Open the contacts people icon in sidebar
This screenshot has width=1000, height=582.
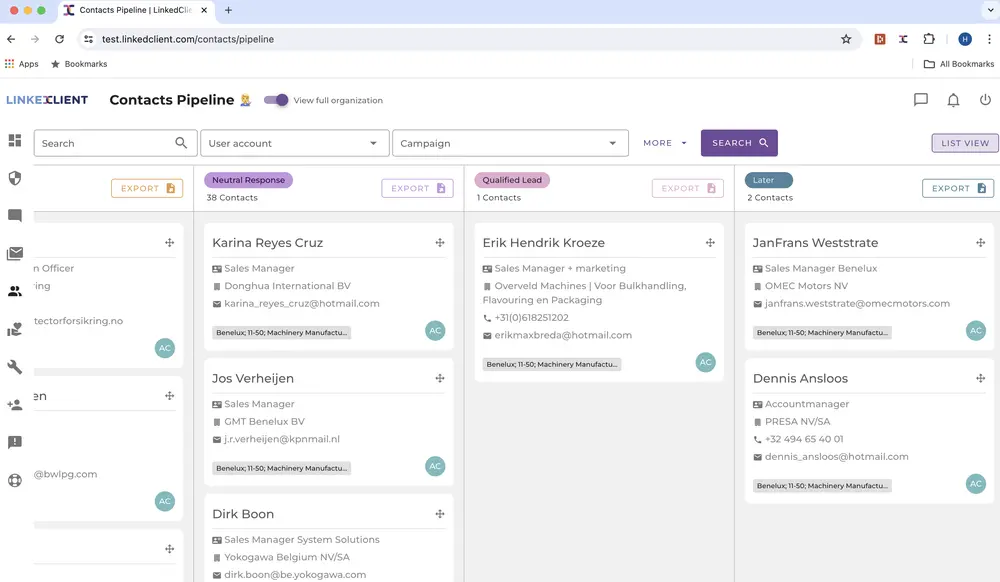(15, 291)
